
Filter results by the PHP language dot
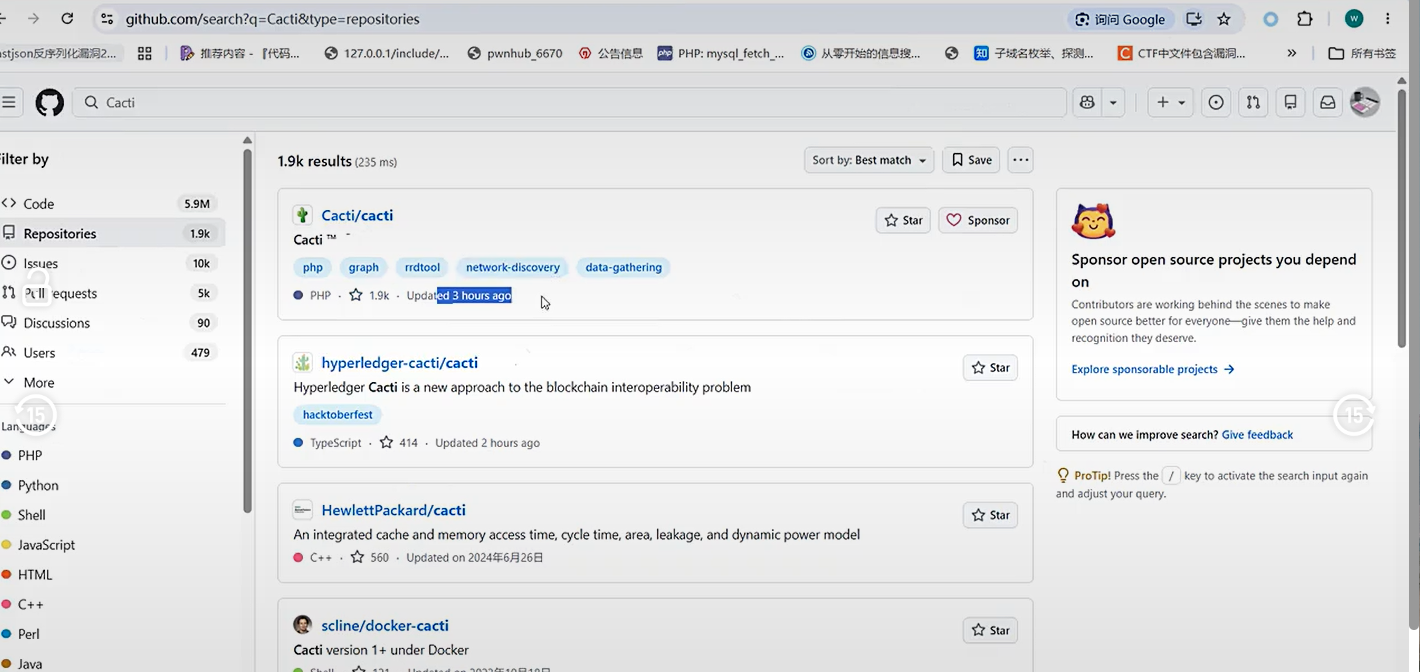[7, 455]
